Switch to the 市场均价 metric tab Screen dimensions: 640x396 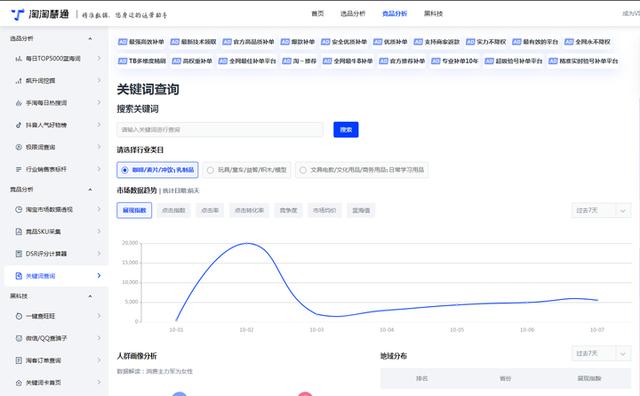[324, 210]
